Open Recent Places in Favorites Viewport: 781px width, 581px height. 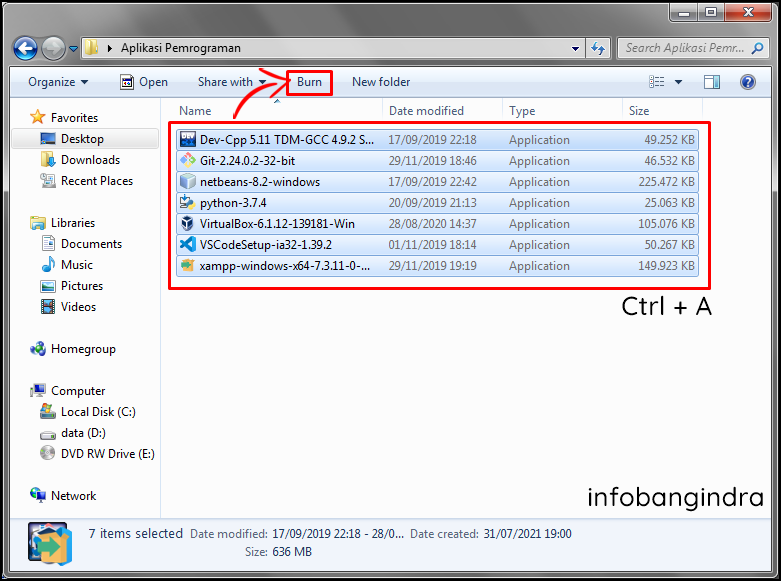[97, 181]
